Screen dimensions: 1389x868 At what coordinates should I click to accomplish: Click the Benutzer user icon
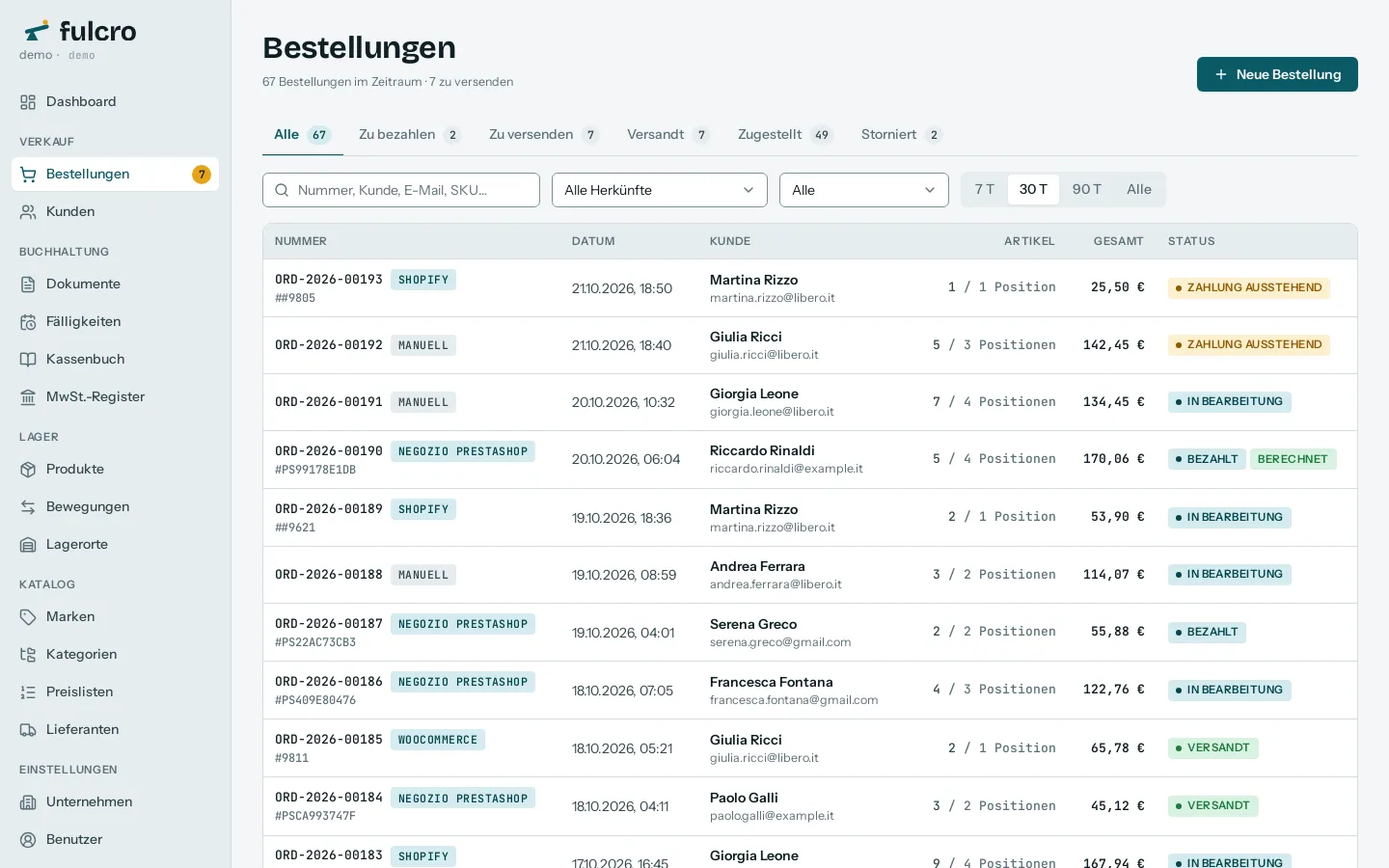tap(28, 840)
